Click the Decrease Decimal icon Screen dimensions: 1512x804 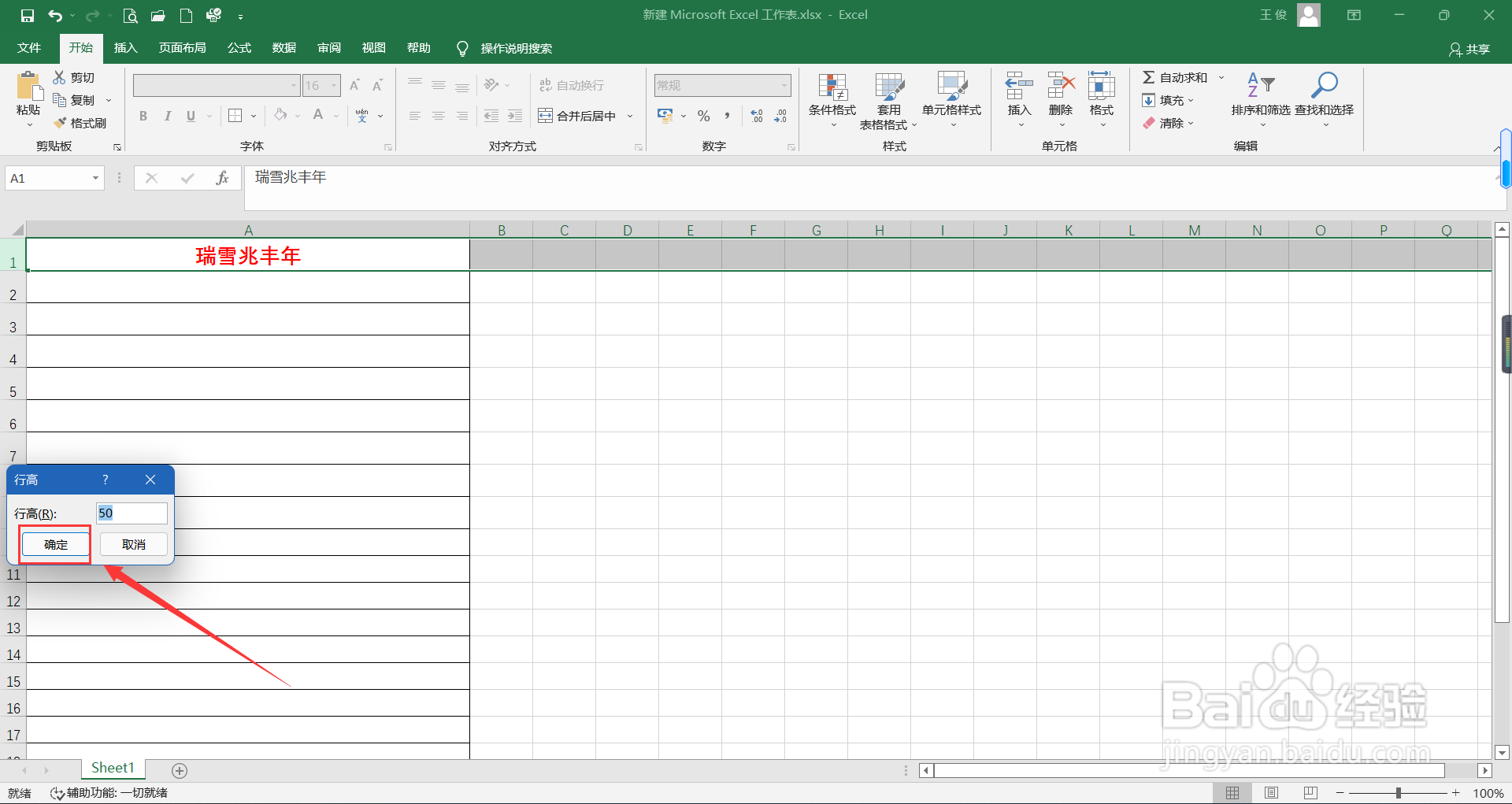click(x=780, y=116)
